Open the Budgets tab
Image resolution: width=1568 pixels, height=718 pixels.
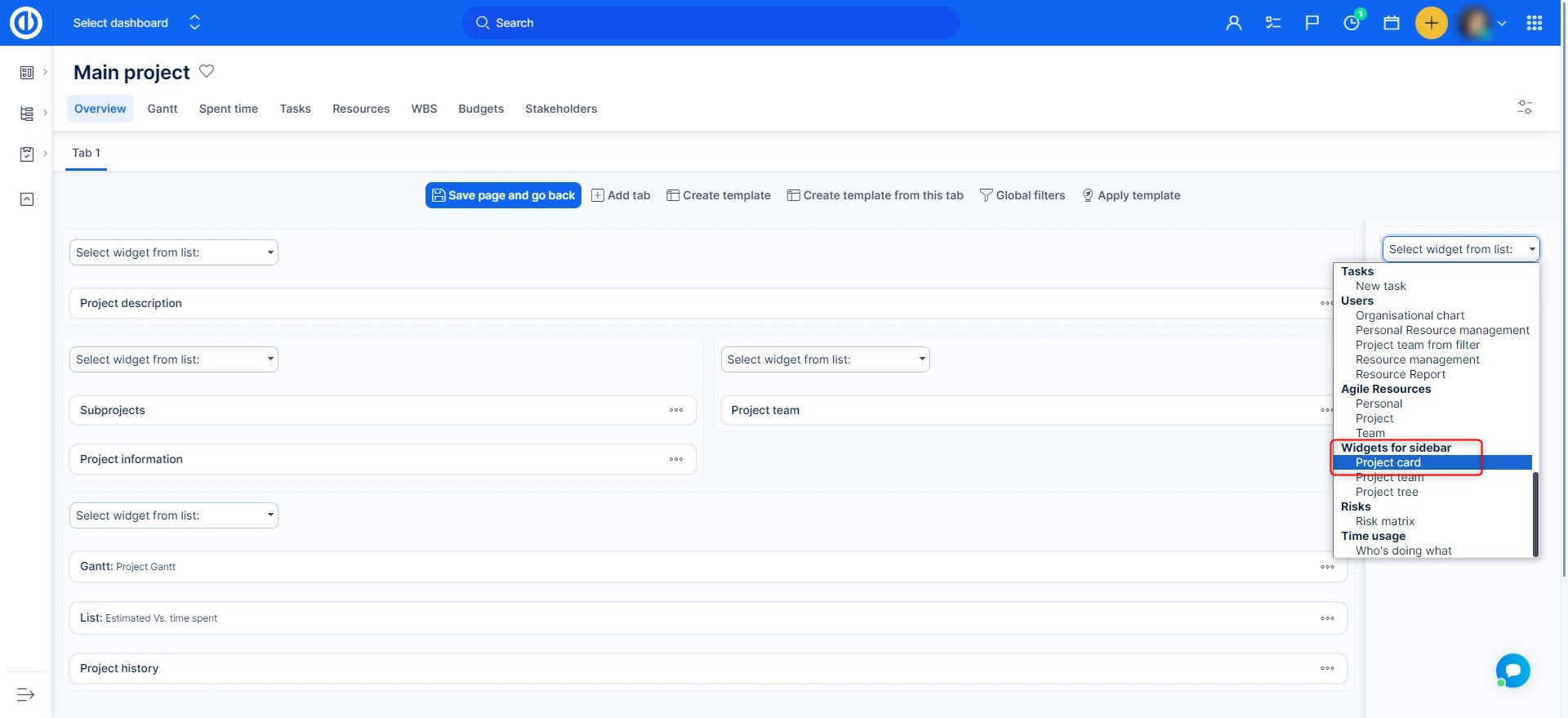pos(480,109)
